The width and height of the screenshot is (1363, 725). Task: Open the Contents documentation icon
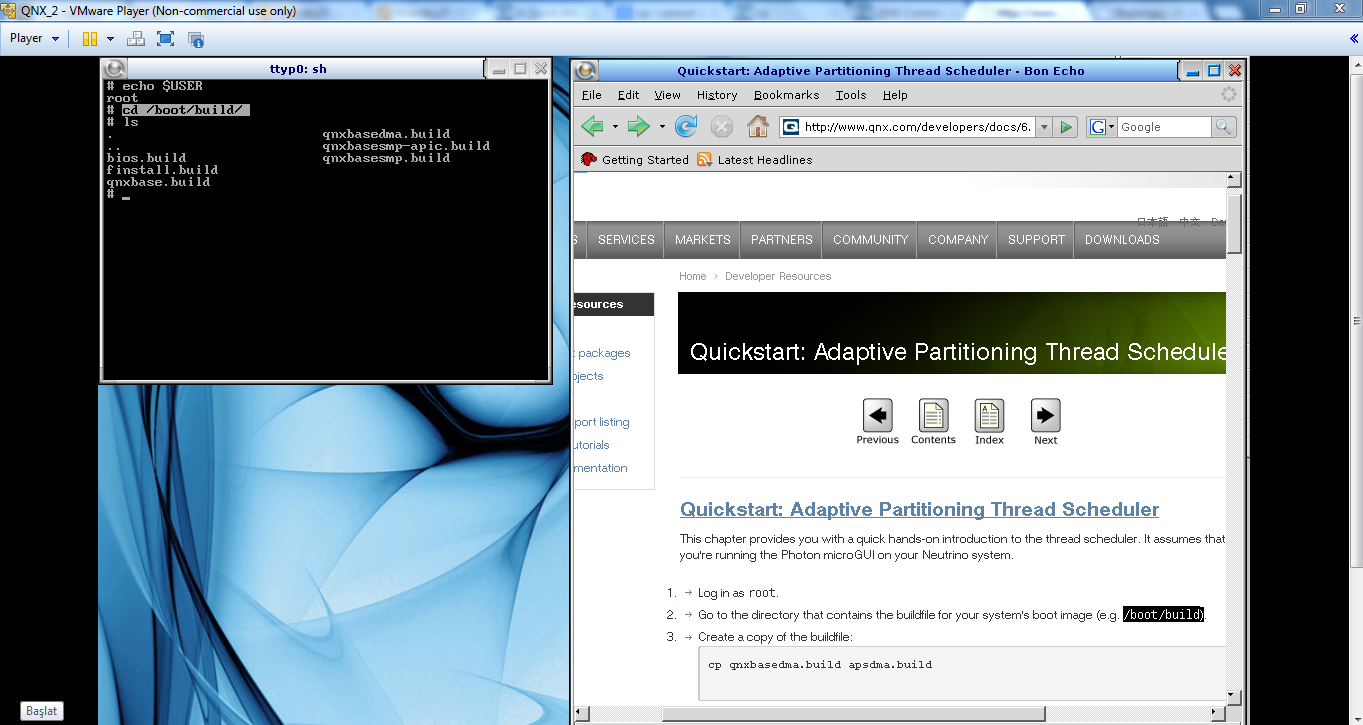coord(933,416)
